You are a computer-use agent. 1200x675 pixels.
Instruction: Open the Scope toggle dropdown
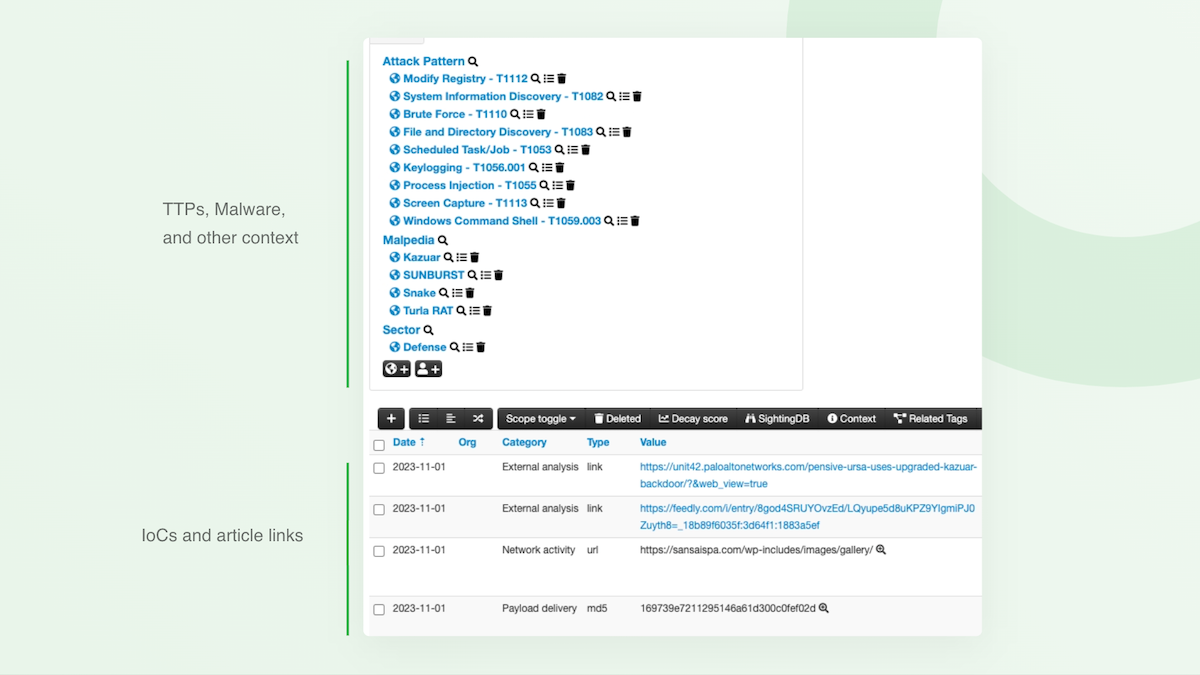539,418
